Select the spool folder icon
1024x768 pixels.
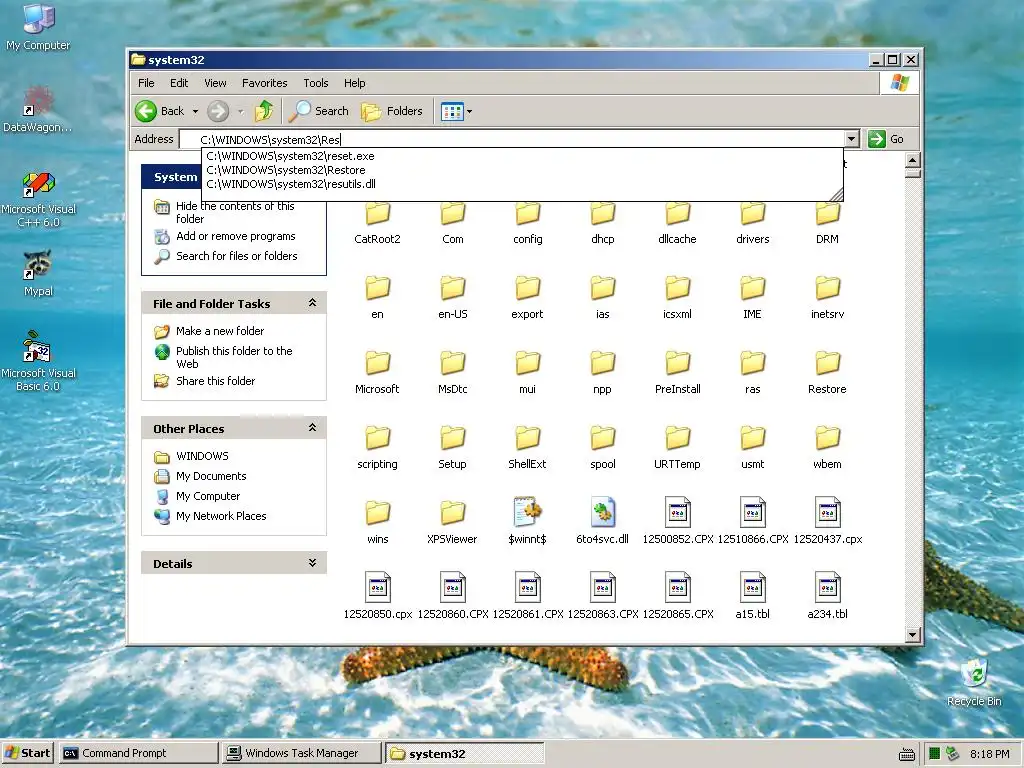point(603,439)
